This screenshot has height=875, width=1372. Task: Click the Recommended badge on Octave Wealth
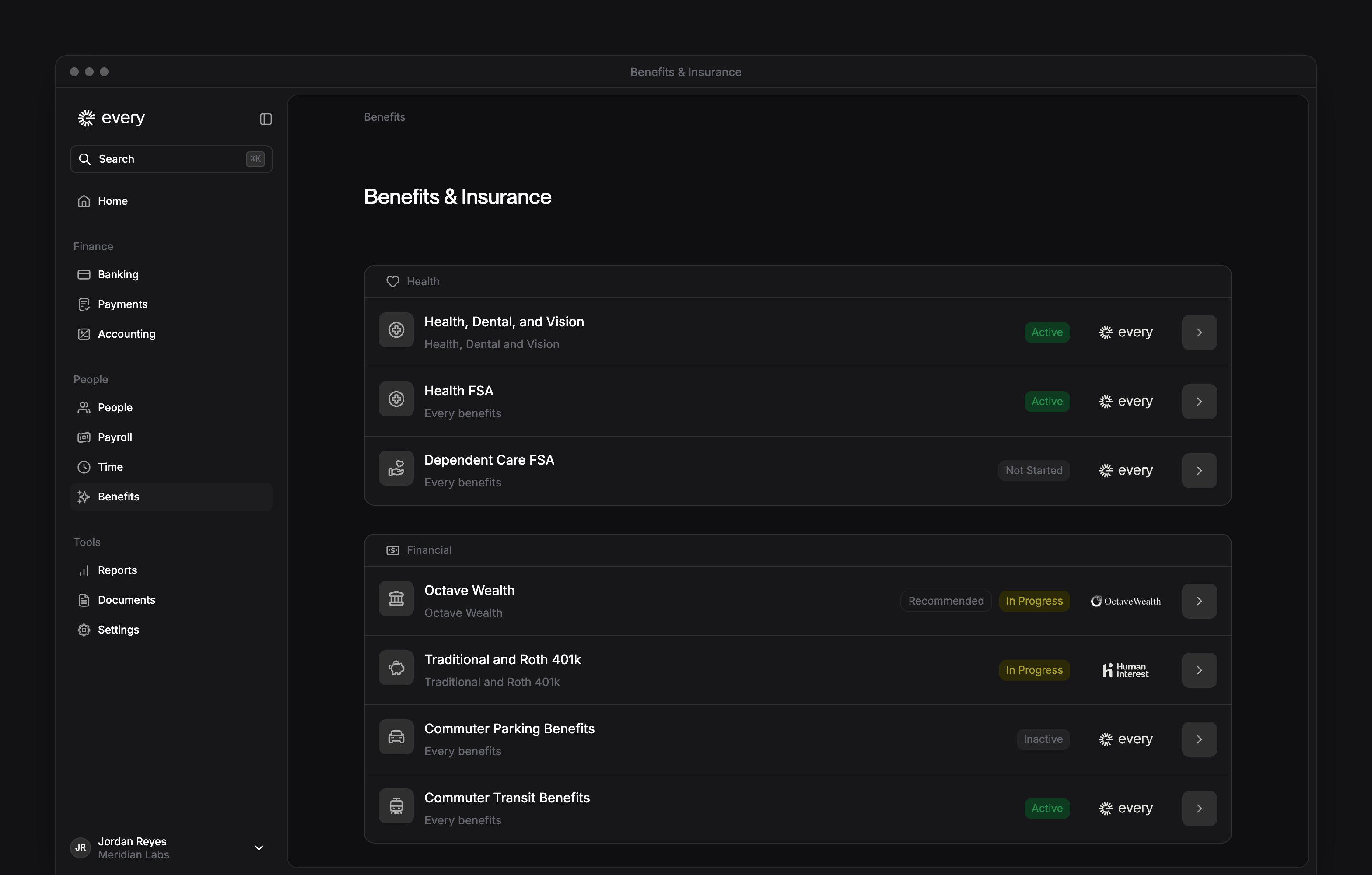[946, 601]
